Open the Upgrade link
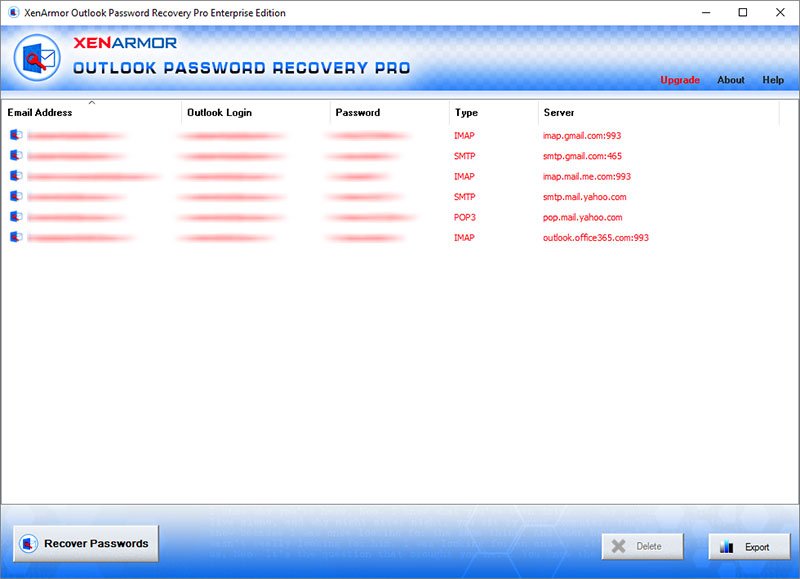This screenshot has height=579, width=800. tap(680, 80)
